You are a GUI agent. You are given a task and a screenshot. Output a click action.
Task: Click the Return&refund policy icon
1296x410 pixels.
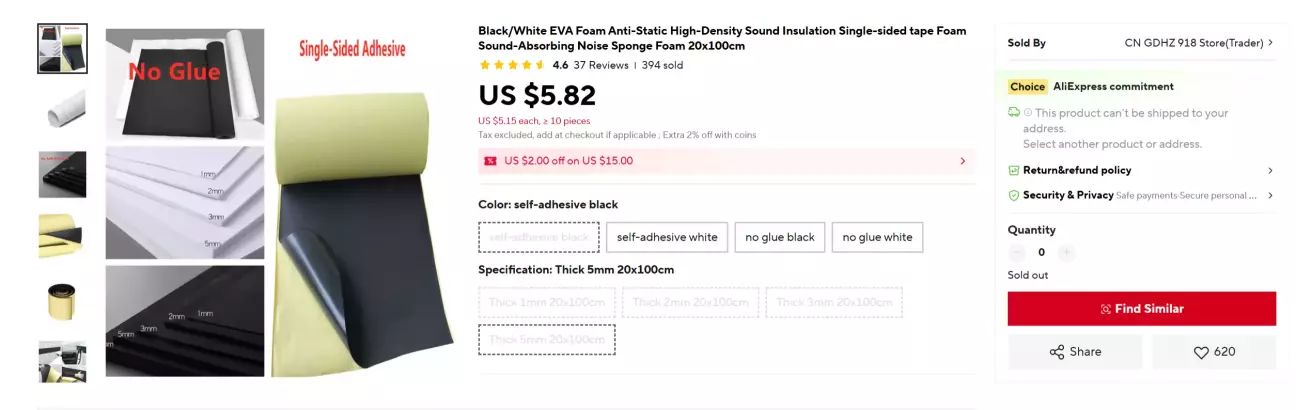click(x=1014, y=171)
